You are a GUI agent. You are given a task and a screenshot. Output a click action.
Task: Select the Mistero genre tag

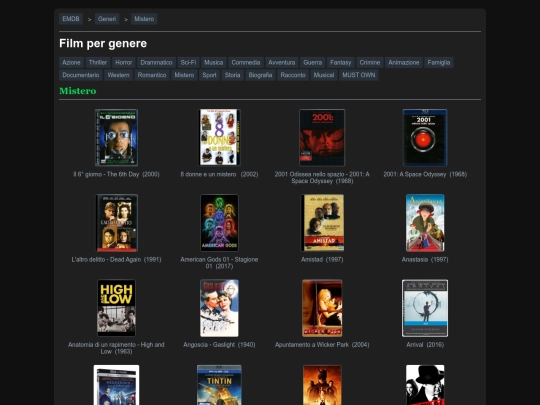click(x=184, y=75)
